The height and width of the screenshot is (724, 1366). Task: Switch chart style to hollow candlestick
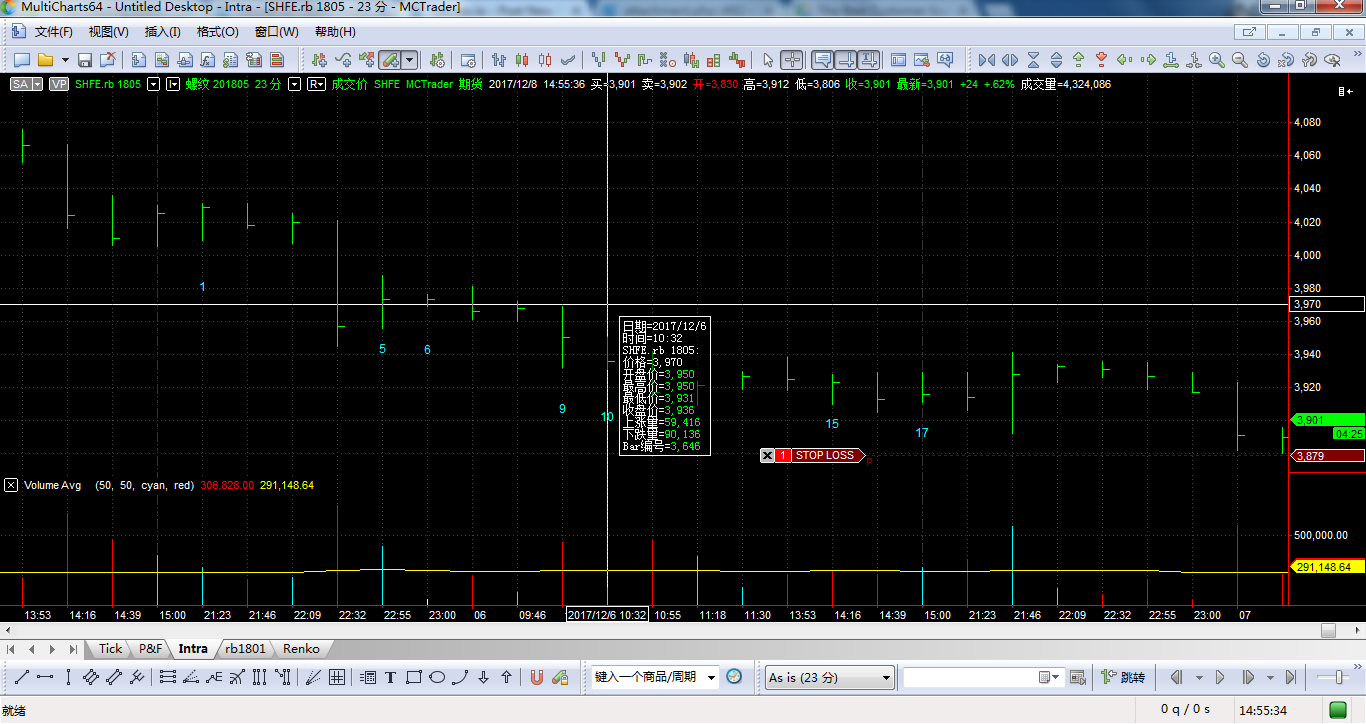click(x=545, y=60)
